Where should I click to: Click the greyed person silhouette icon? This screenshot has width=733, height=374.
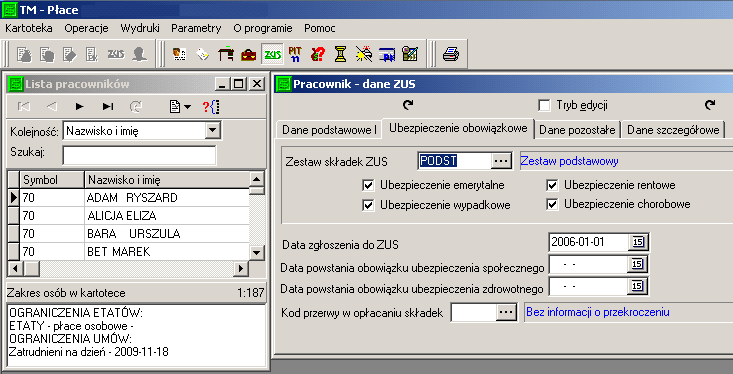139,55
